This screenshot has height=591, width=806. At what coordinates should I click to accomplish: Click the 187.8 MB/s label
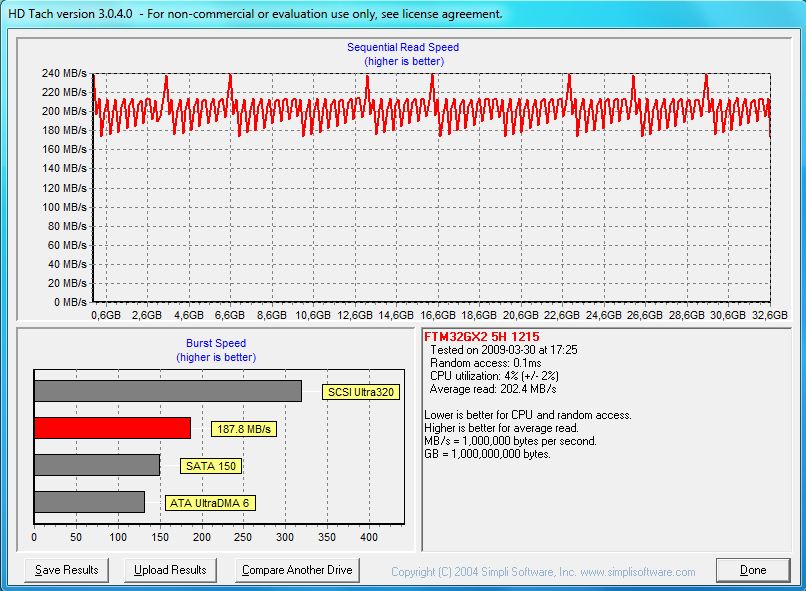click(x=244, y=429)
